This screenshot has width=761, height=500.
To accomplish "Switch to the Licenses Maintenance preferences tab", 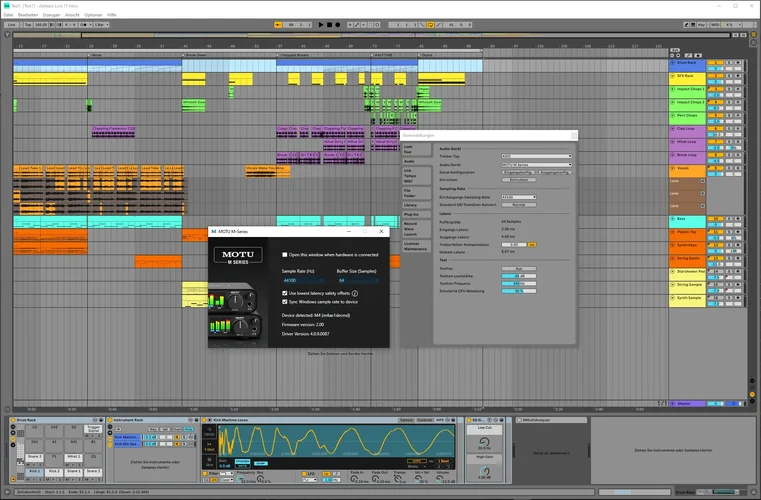I will coord(416,246).
